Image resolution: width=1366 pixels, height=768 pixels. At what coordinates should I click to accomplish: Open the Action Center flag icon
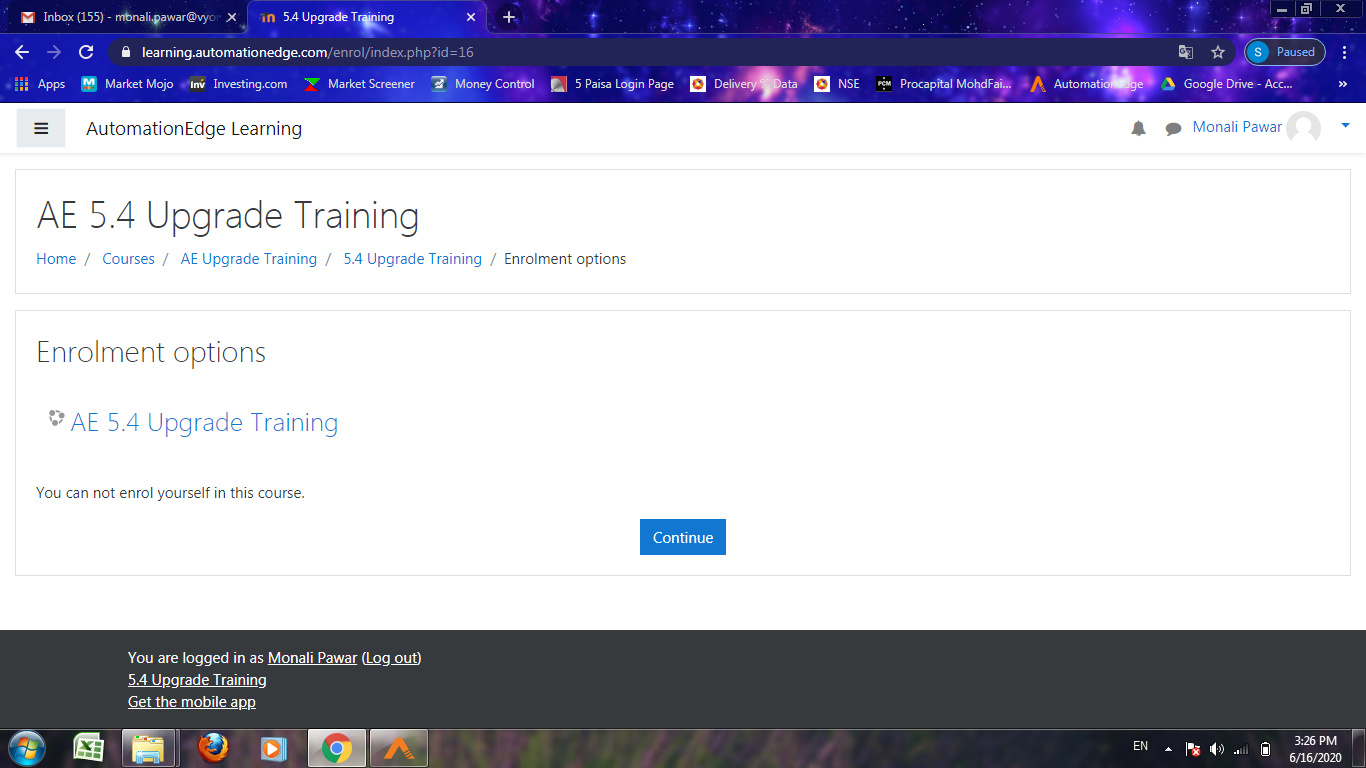point(1192,749)
